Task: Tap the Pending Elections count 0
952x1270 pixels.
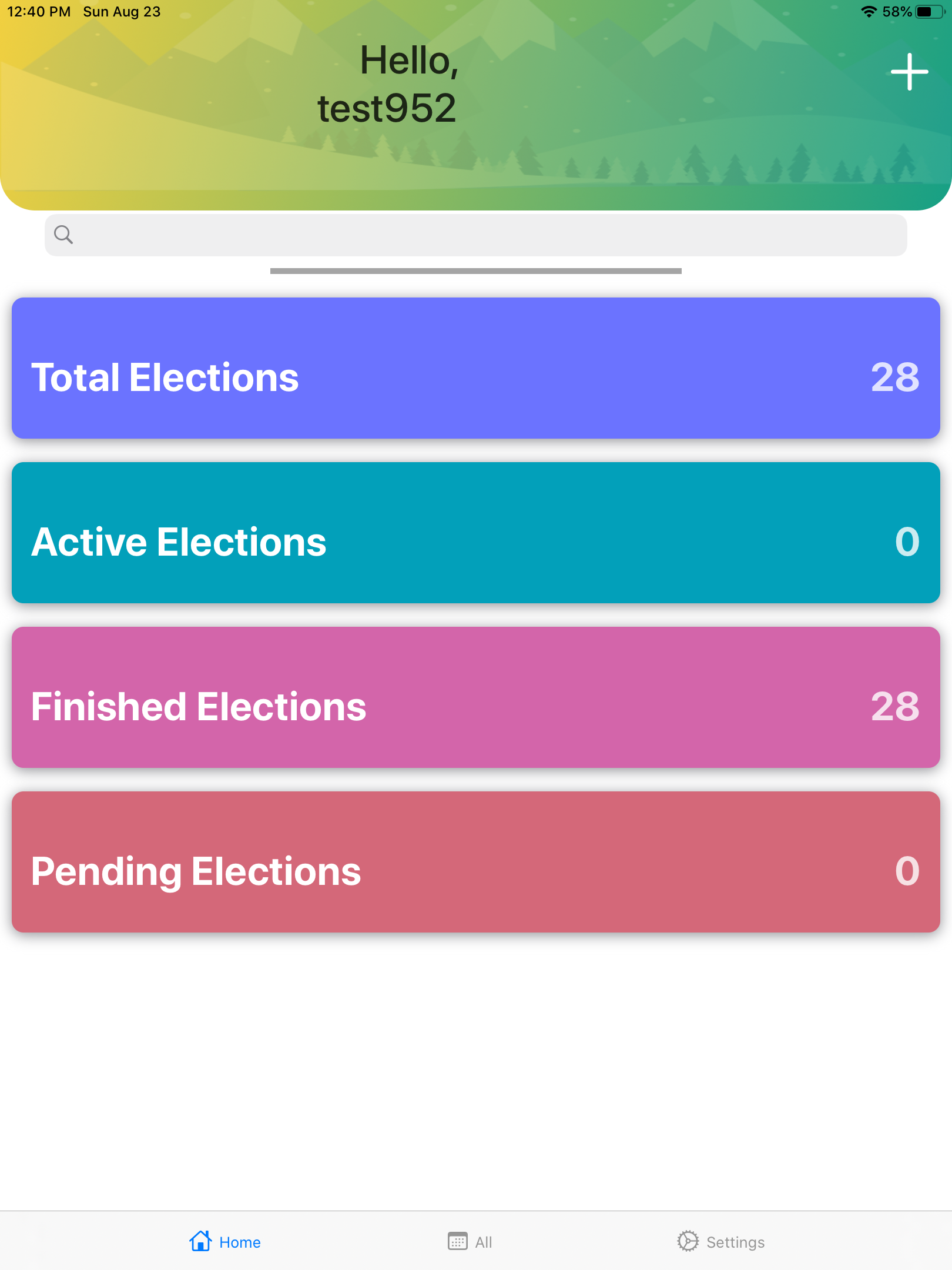Action: click(x=907, y=871)
